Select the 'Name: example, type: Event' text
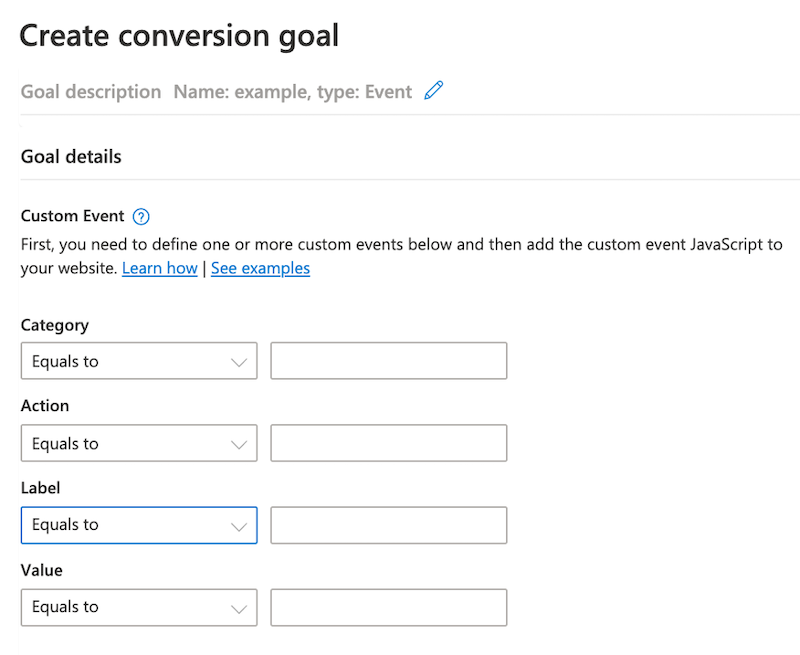Viewport: 800px width, 655px height. pyautogui.click(x=293, y=90)
